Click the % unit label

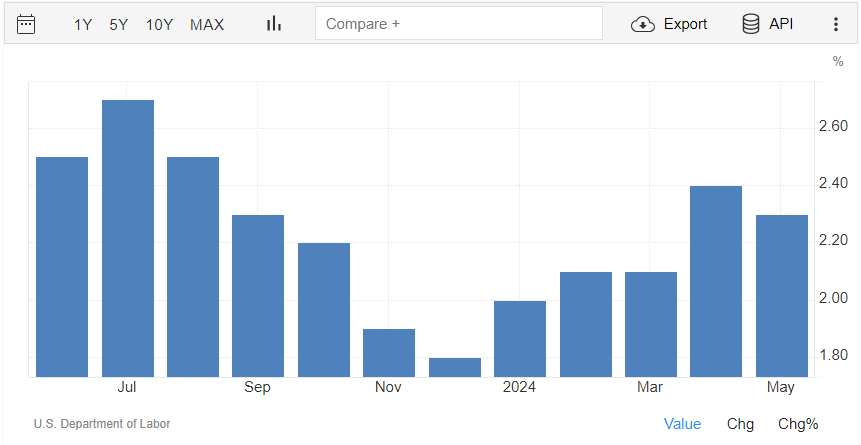pos(837,62)
